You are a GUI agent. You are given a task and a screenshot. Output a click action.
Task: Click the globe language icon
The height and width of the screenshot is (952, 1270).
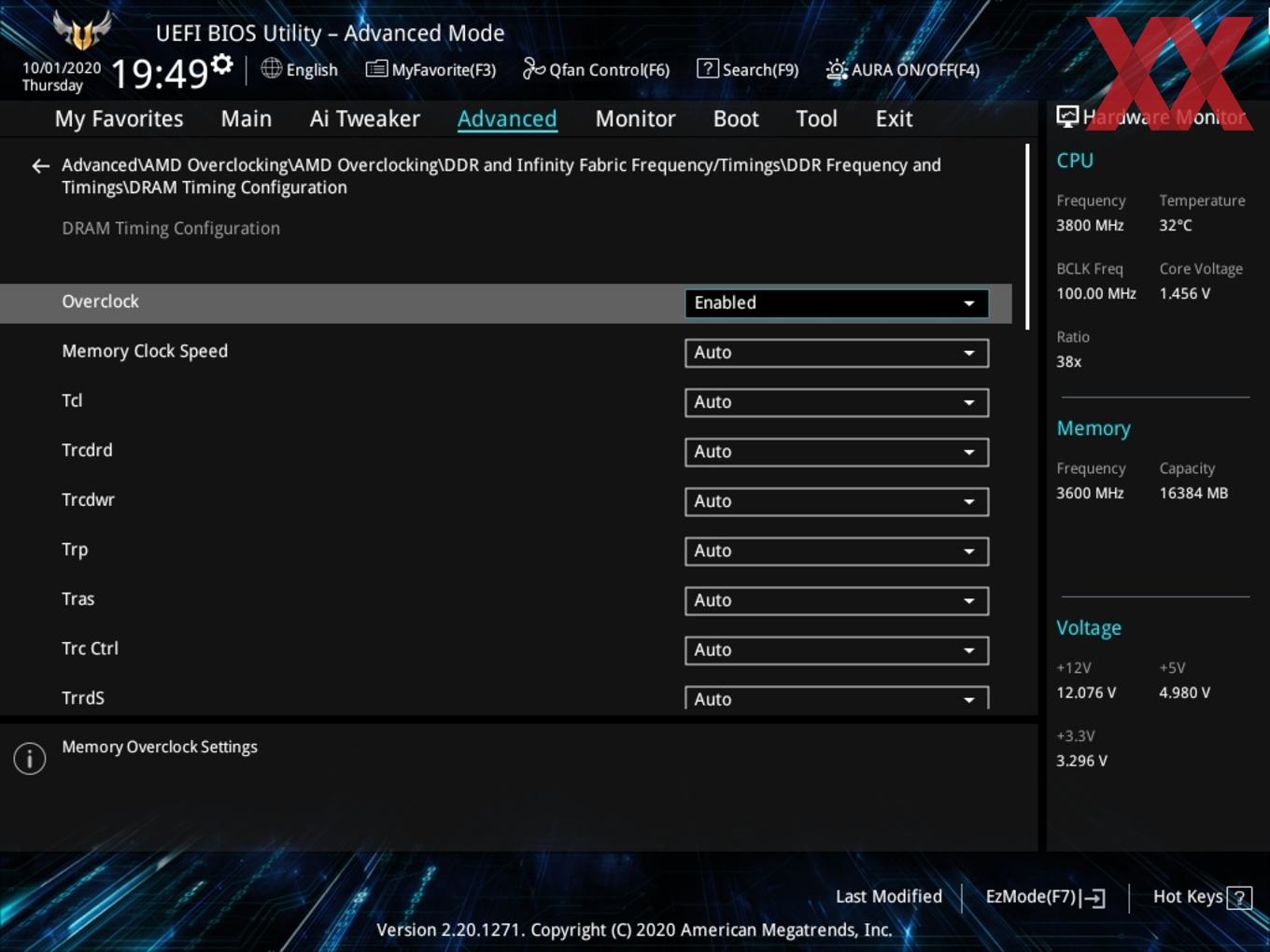click(271, 68)
